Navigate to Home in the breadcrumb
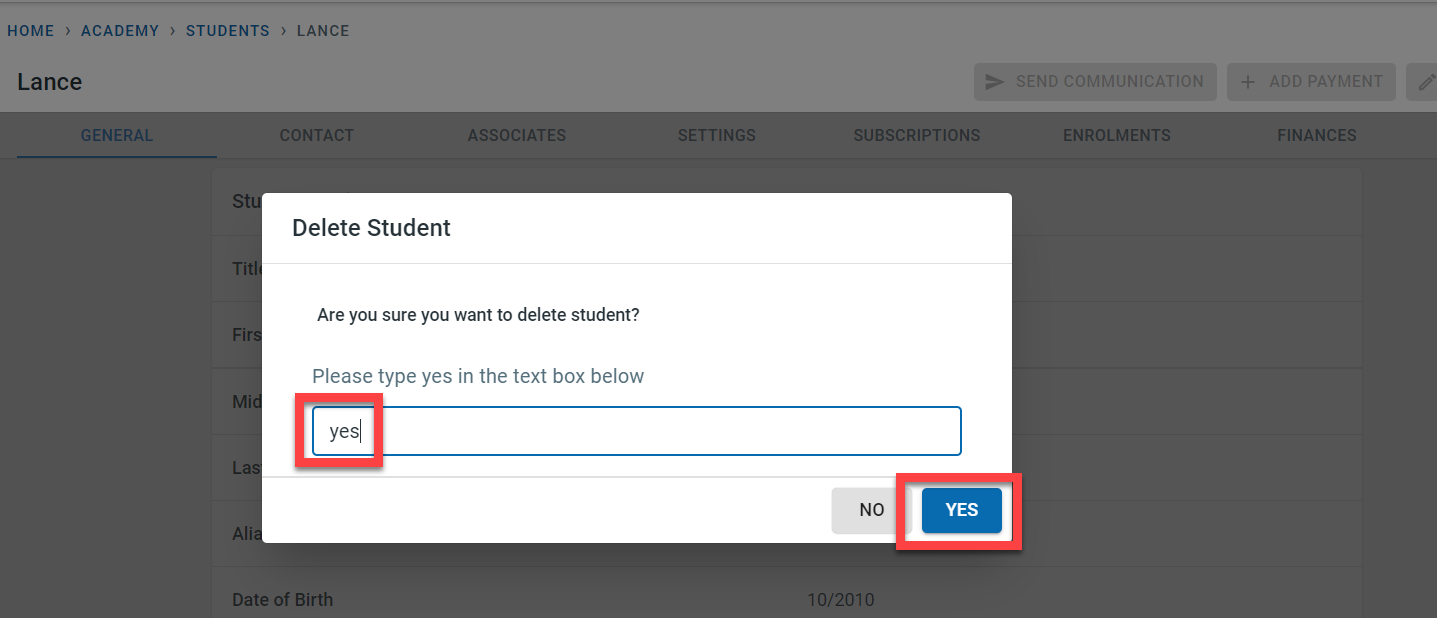 tap(31, 31)
